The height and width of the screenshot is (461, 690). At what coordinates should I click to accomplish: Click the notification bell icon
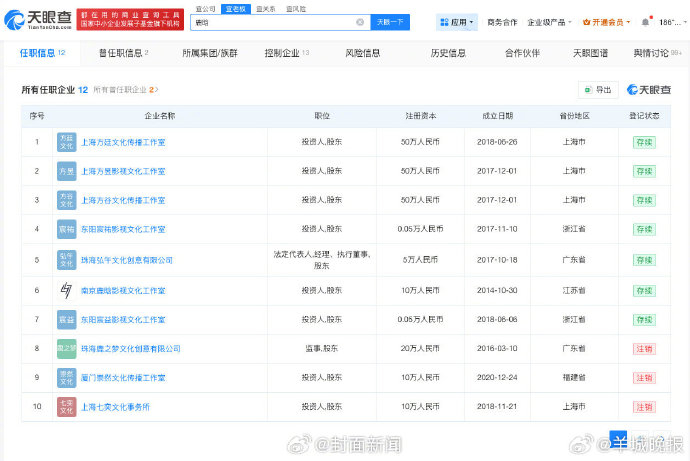point(645,21)
